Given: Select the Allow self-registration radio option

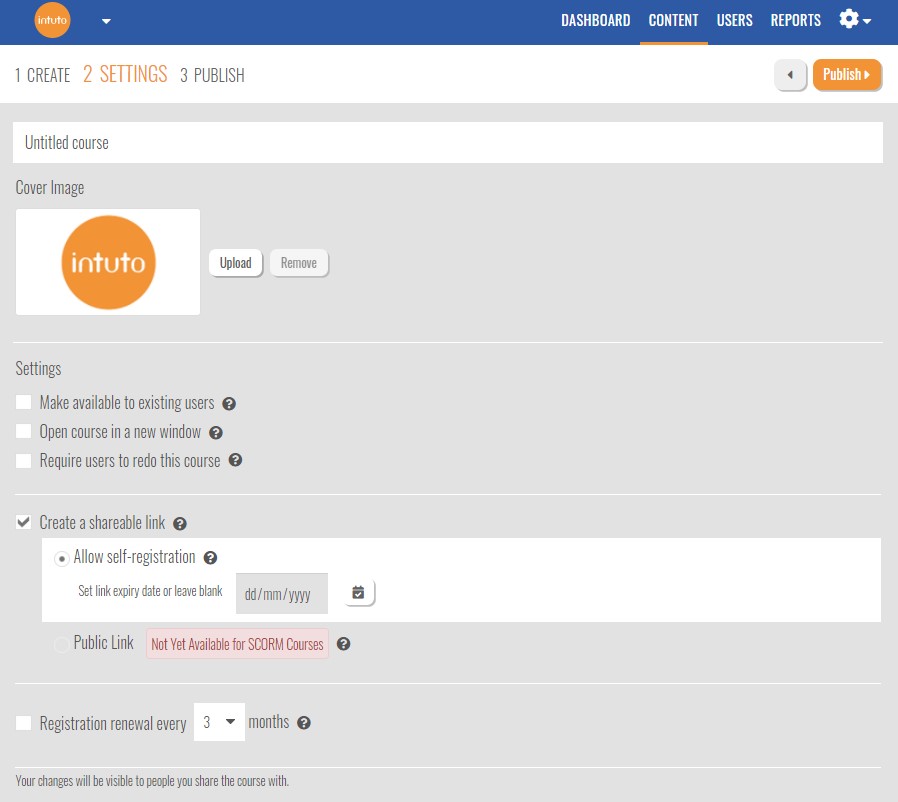Looking at the screenshot, I should tap(62, 558).
